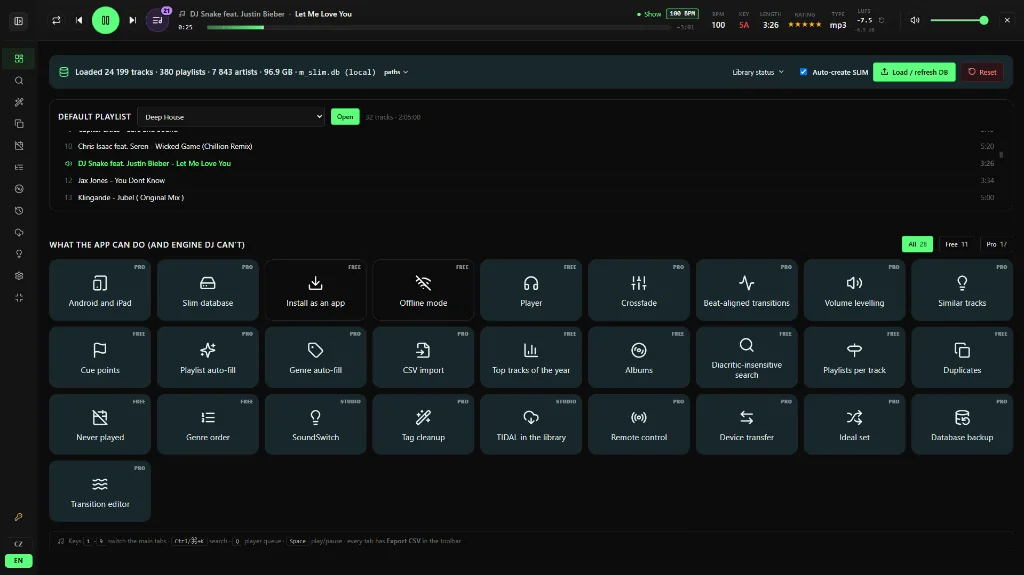Open the history clock icon in the sidebar

pyautogui.click(x=19, y=210)
